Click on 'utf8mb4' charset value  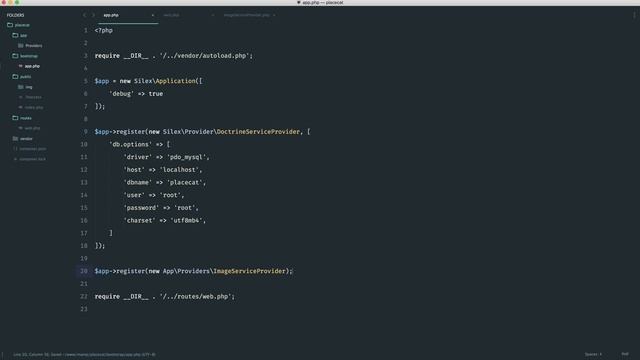click(188, 220)
